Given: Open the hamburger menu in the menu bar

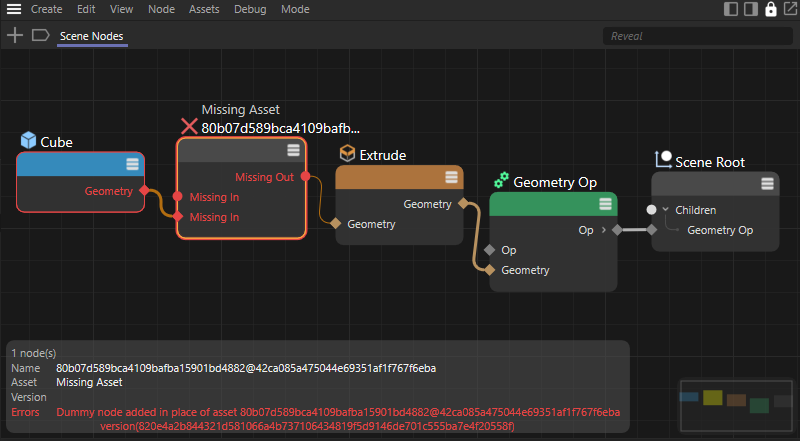Looking at the screenshot, I should coord(14,9).
